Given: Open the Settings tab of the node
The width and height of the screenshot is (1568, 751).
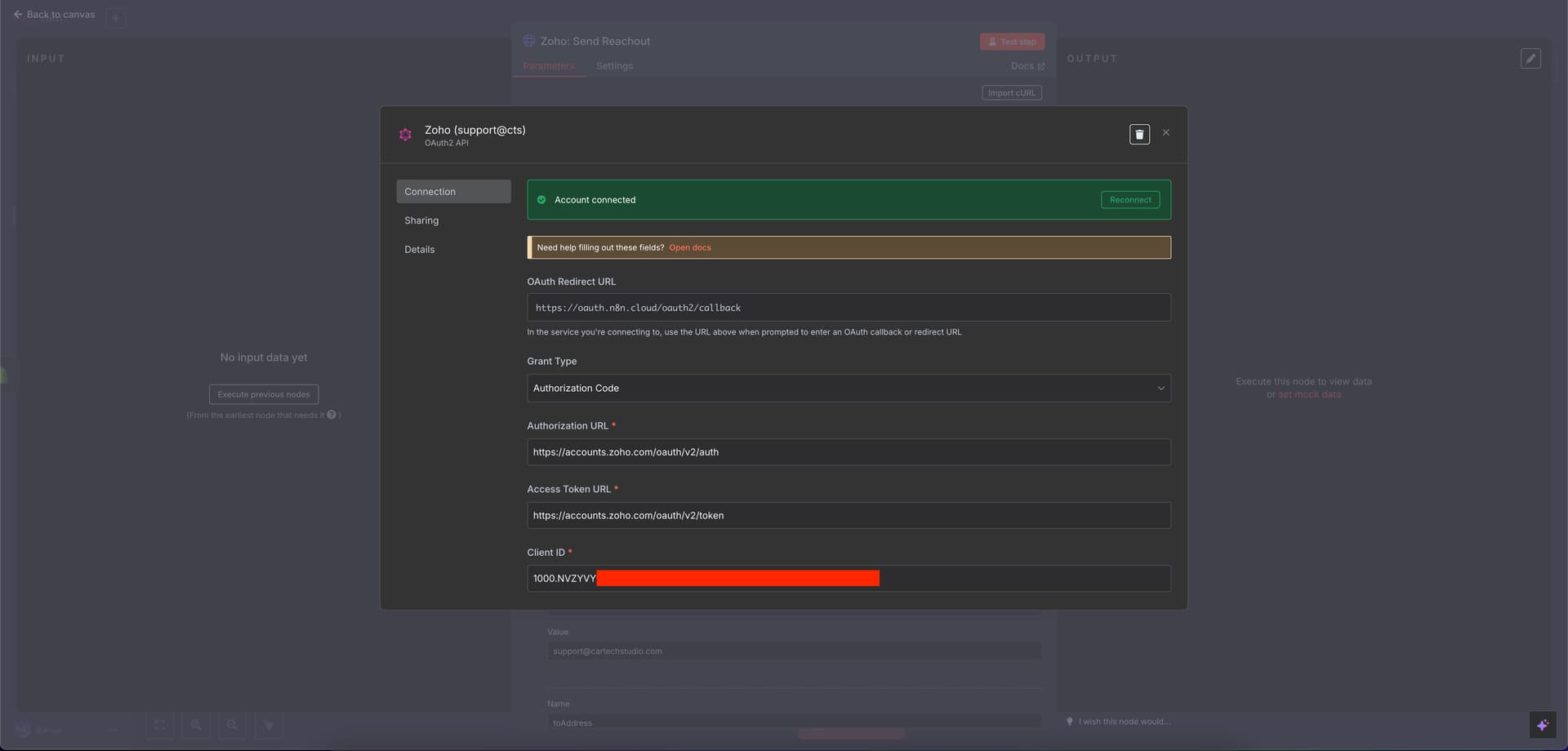Looking at the screenshot, I should click(x=614, y=66).
